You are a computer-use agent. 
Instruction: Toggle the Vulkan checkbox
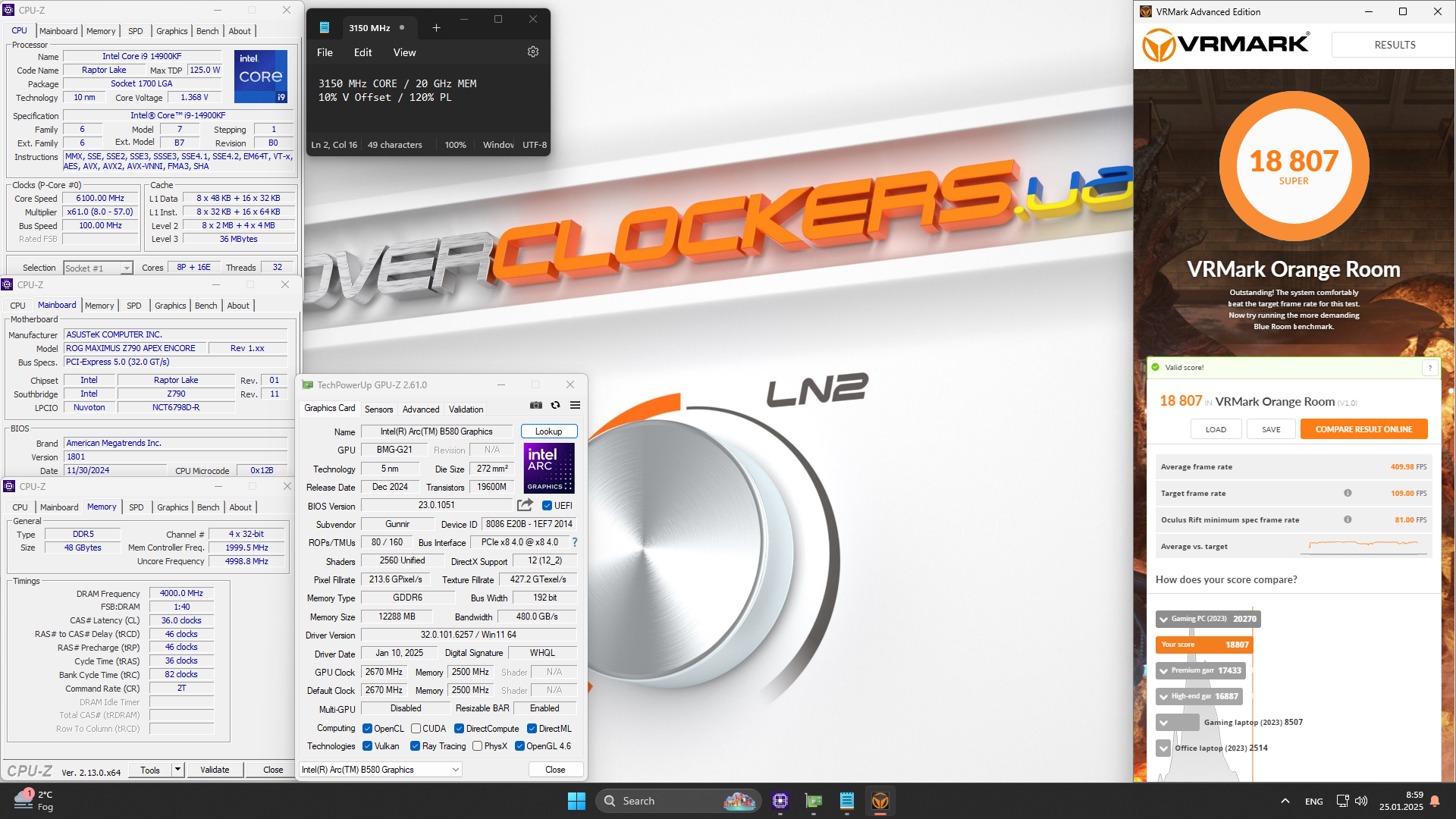367,746
